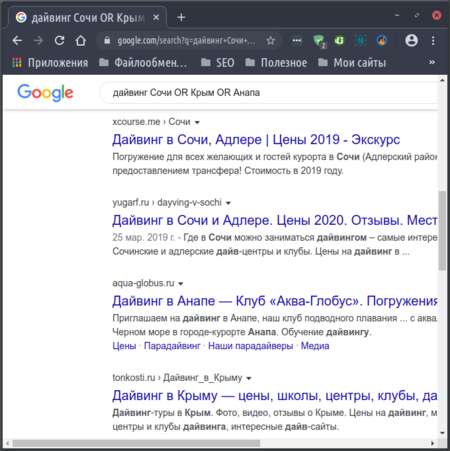Open the SEO bookmark folder
The width and height of the screenshot is (450, 451).
(218, 63)
